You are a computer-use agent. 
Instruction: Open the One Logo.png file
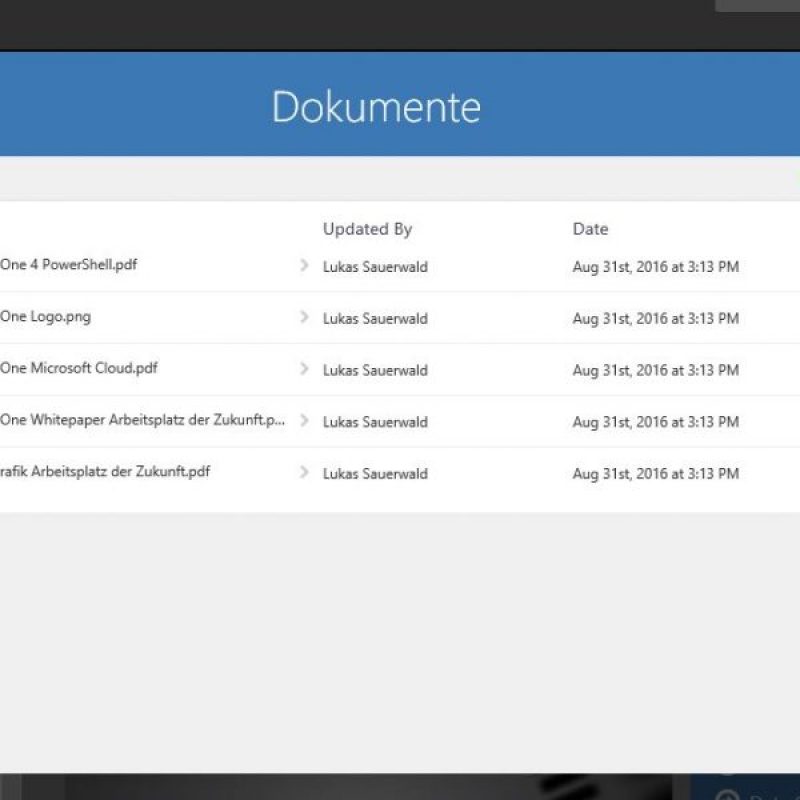pos(46,317)
